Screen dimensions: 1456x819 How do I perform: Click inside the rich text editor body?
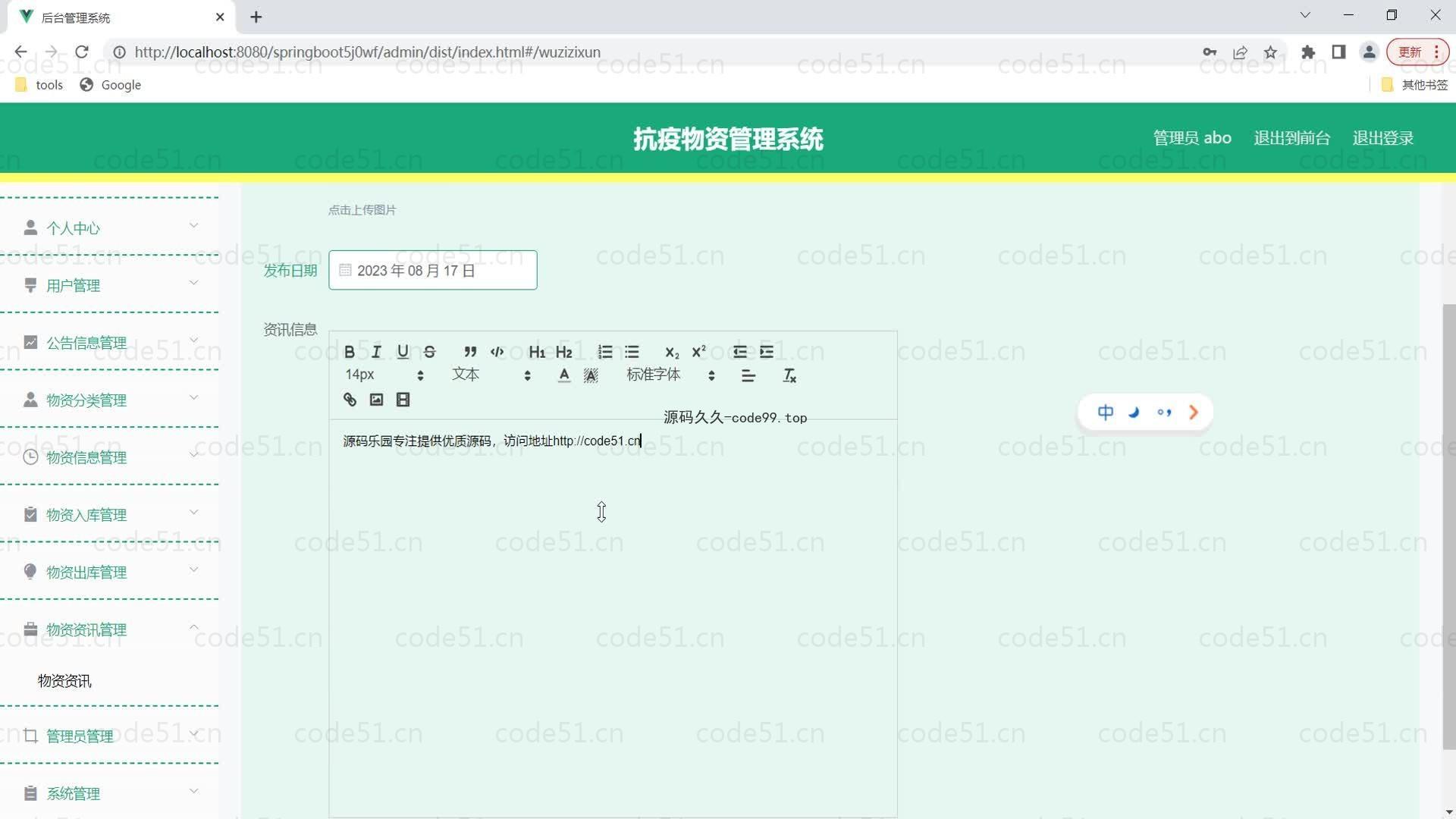click(x=613, y=618)
